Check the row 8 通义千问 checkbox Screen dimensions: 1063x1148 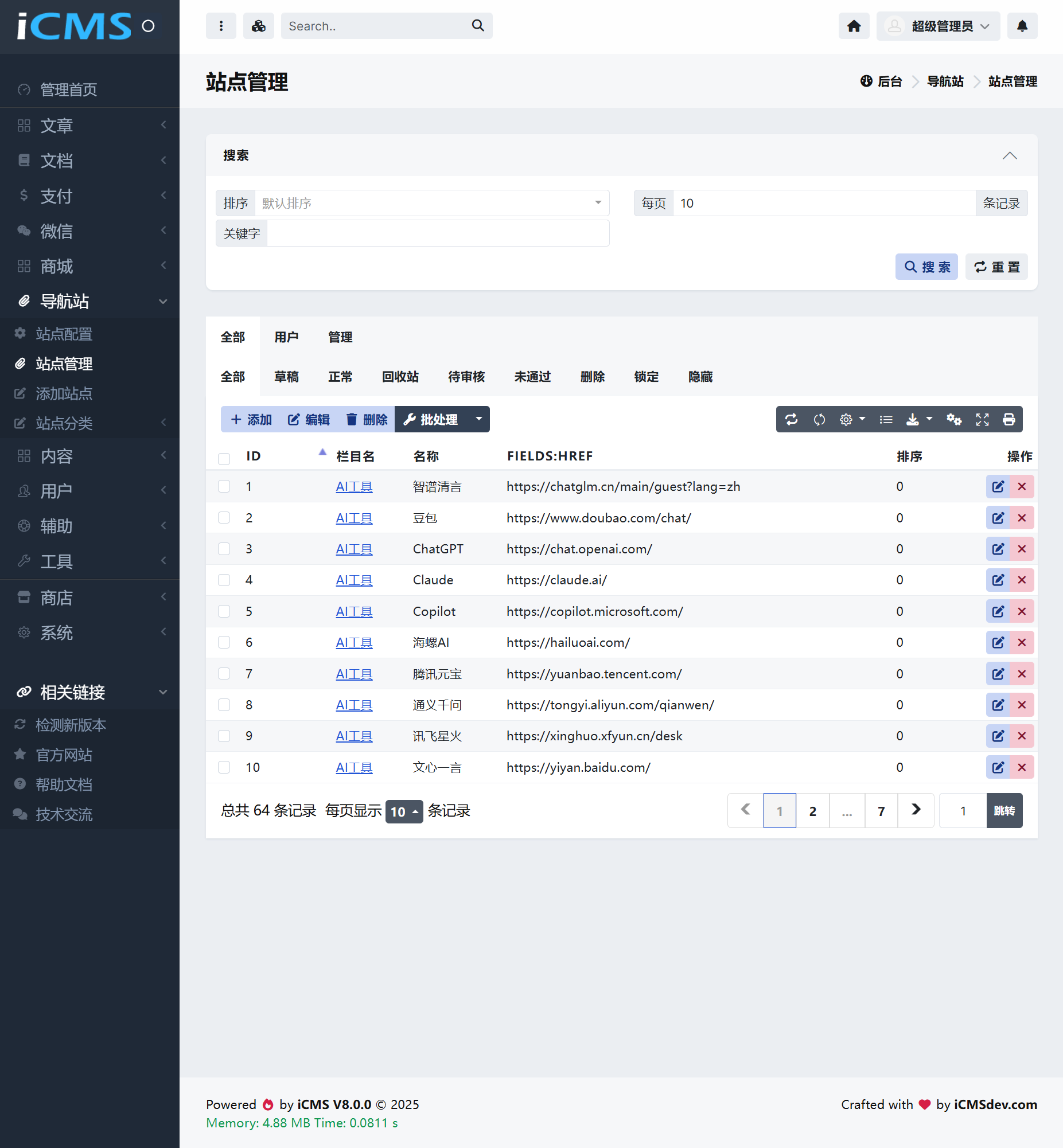[224, 705]
